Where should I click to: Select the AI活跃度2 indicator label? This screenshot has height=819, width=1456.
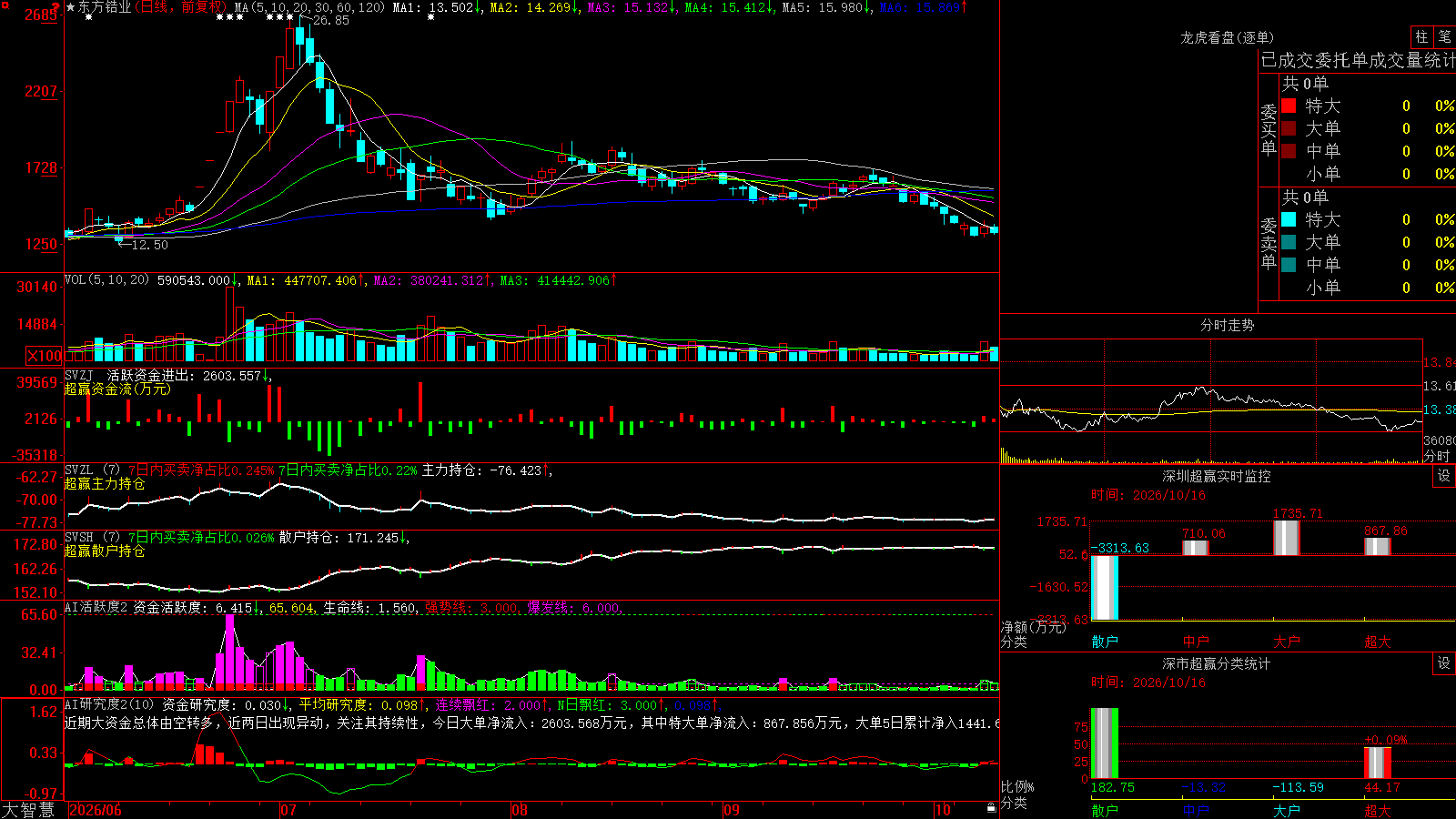coord(96,608)
